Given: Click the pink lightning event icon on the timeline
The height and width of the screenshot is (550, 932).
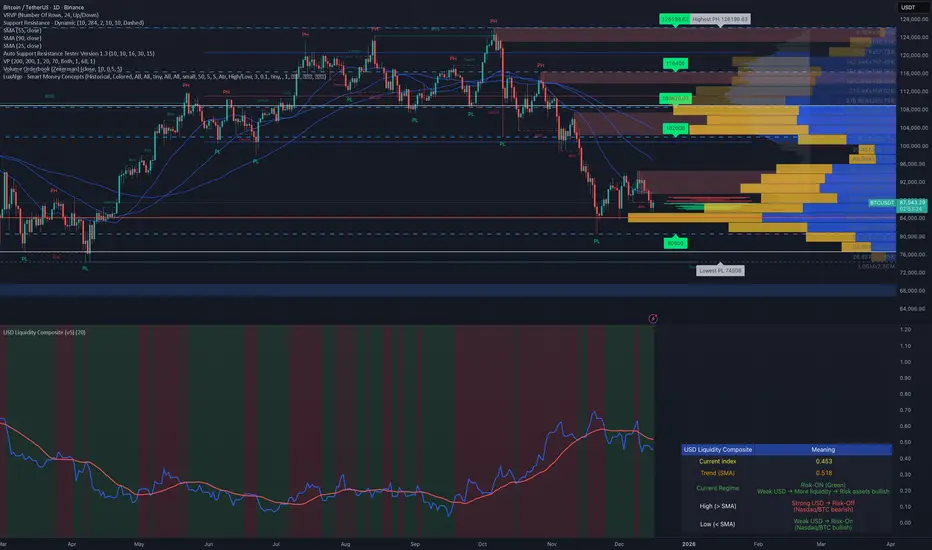Looking at the screenshot, I should tap(652, 318).
